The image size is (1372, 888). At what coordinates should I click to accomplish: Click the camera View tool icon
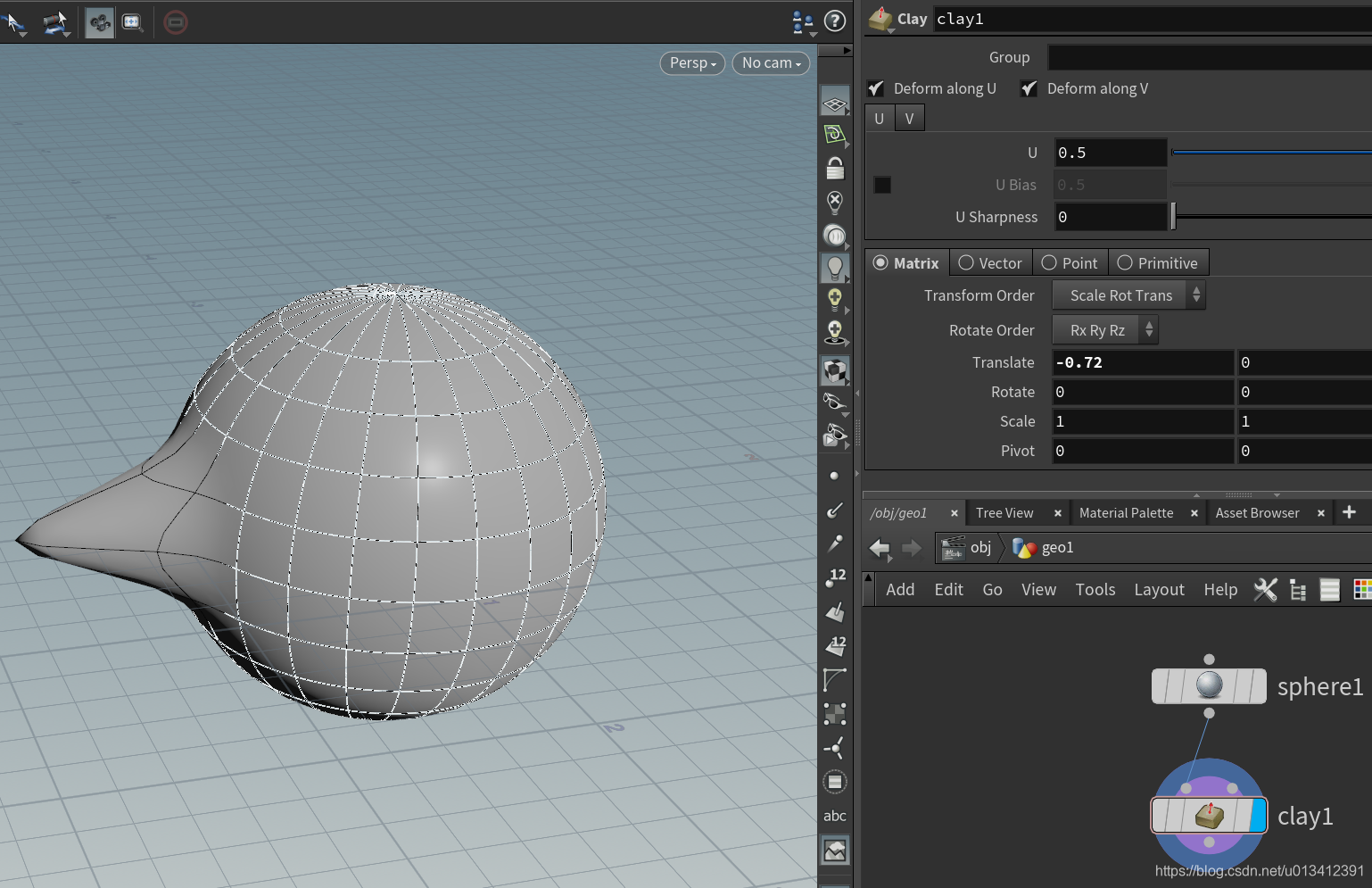(99, 22)
